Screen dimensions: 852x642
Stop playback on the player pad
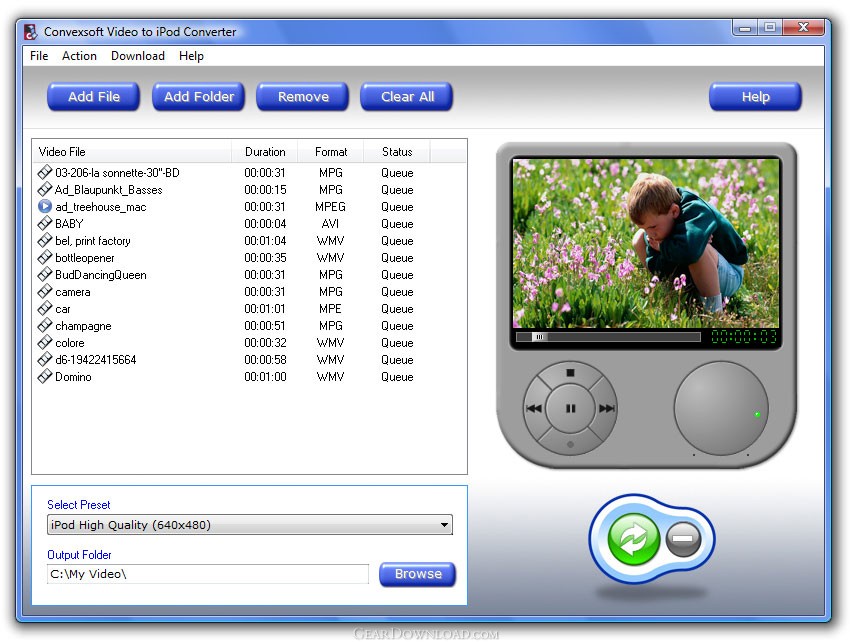(570, 373)
